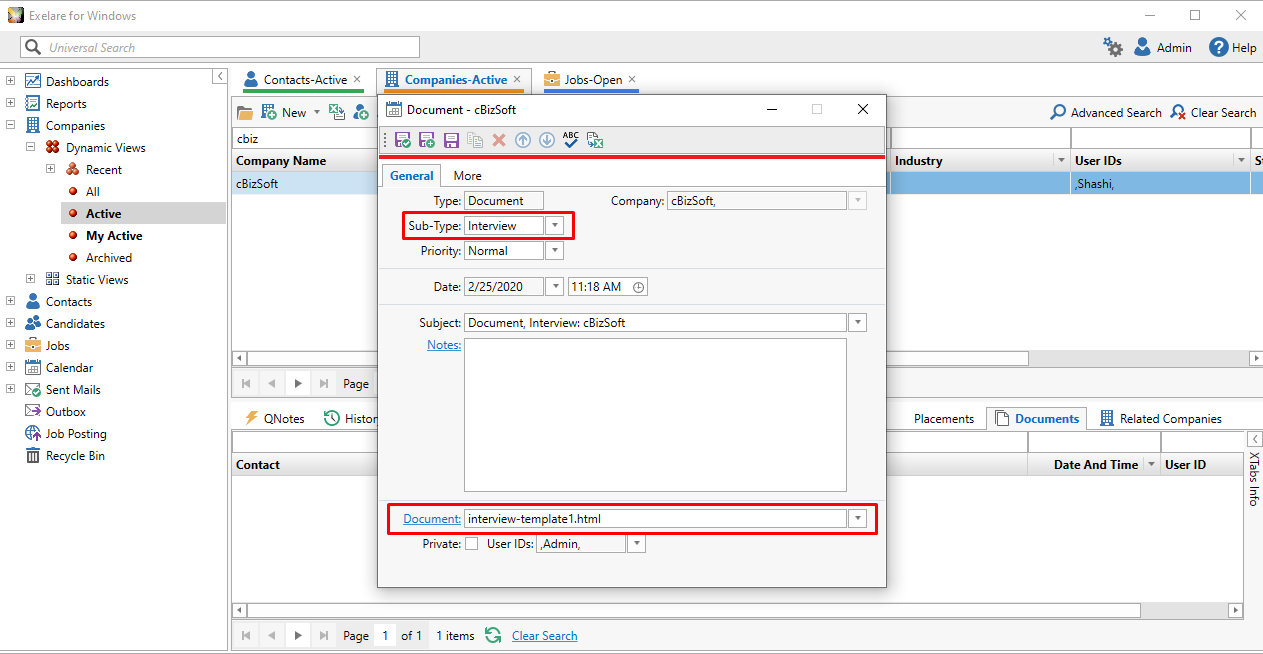This screenshot has height=654, width=1263.
Task: Toggle the Private checkbox
Action: [x=471, y=544]
